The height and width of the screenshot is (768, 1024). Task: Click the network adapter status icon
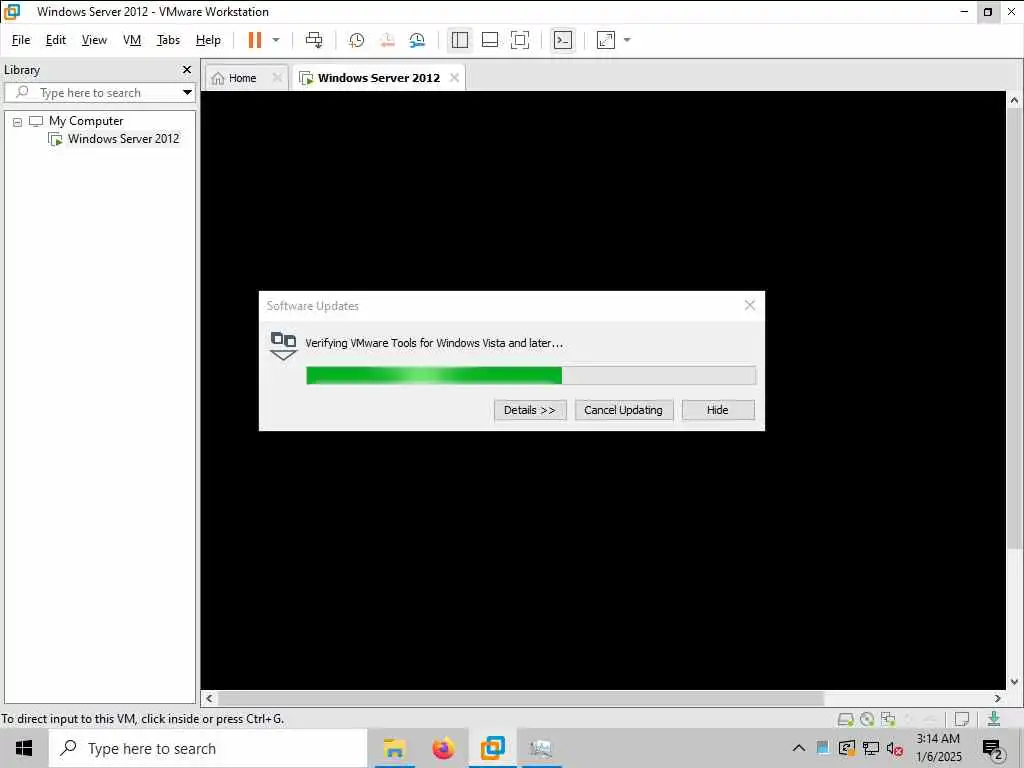[x=888, y=719]
